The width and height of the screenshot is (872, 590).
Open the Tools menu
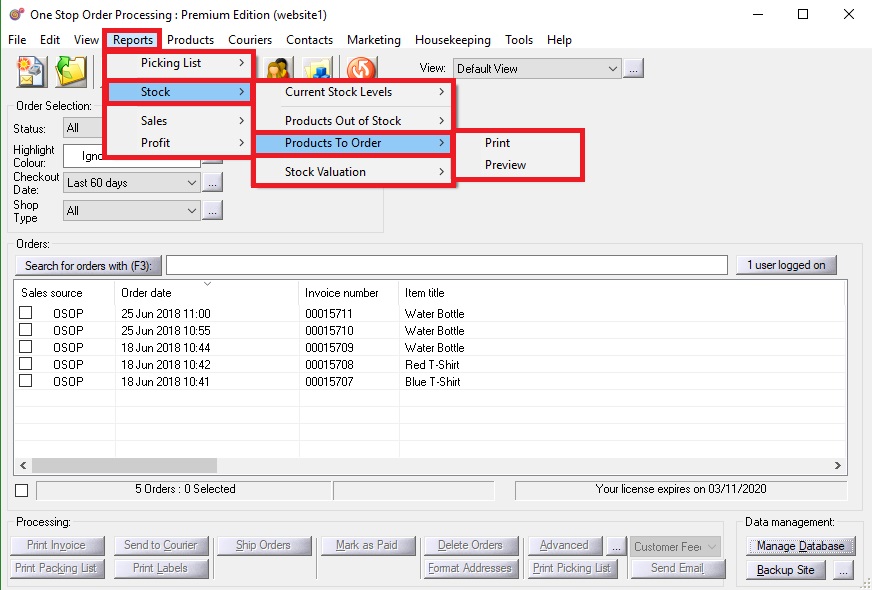519,40
